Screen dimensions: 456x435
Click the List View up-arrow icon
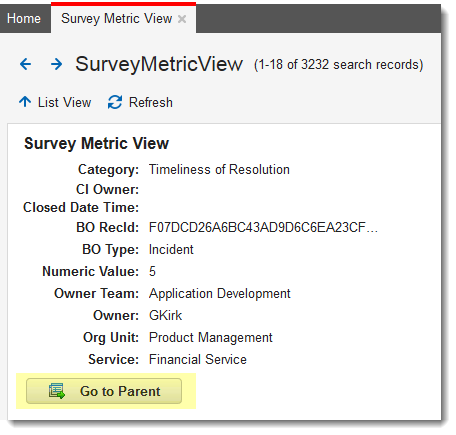25,102
